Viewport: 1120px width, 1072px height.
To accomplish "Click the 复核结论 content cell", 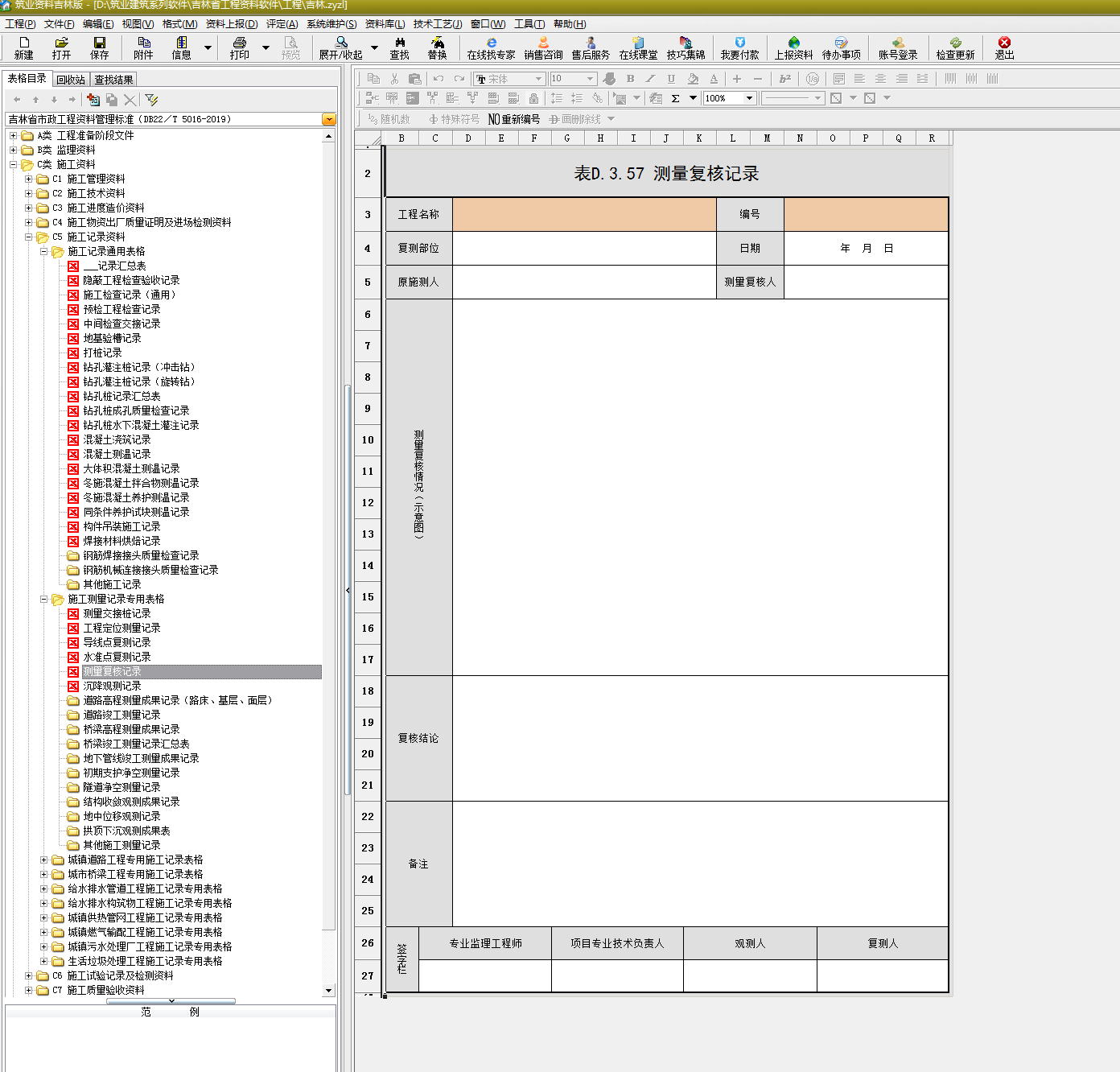I will [700, 738].
